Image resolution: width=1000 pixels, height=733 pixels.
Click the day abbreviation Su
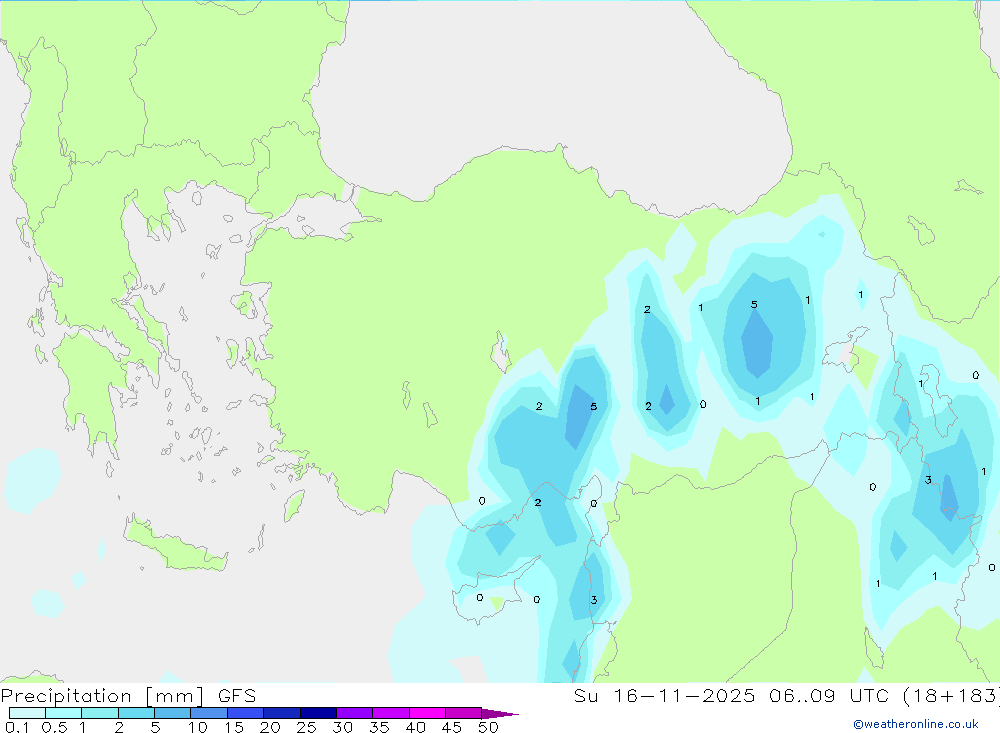pos(586,696)
